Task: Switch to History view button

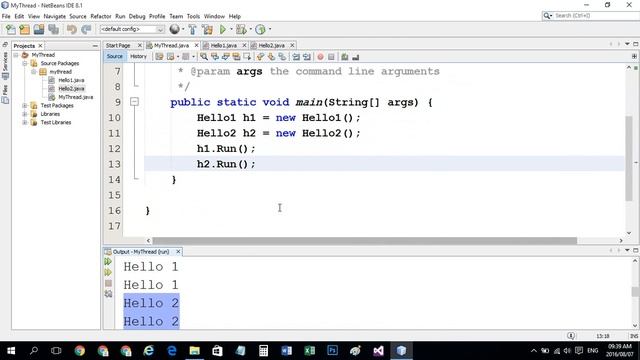Action: point(138,56)
